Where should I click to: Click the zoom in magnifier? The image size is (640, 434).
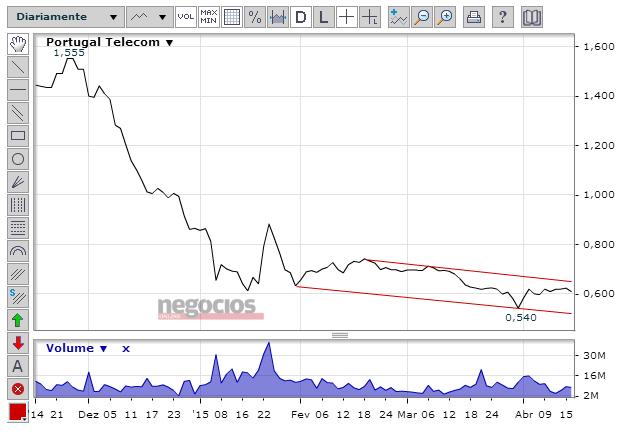click(x=445, y=17)
